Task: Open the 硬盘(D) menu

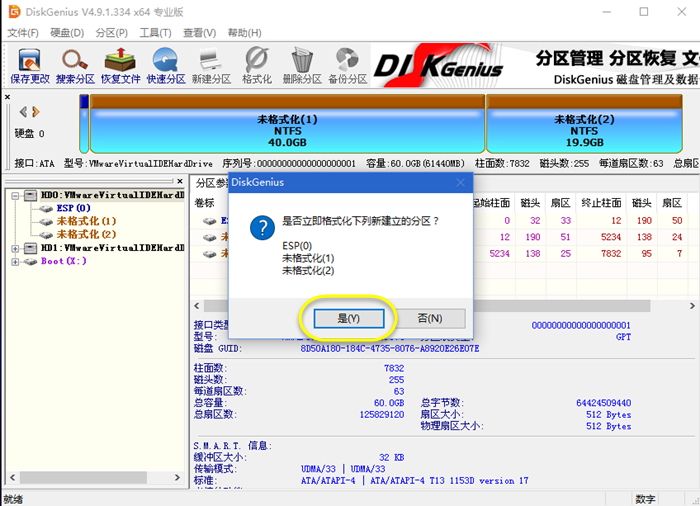Action: point(67,33)
